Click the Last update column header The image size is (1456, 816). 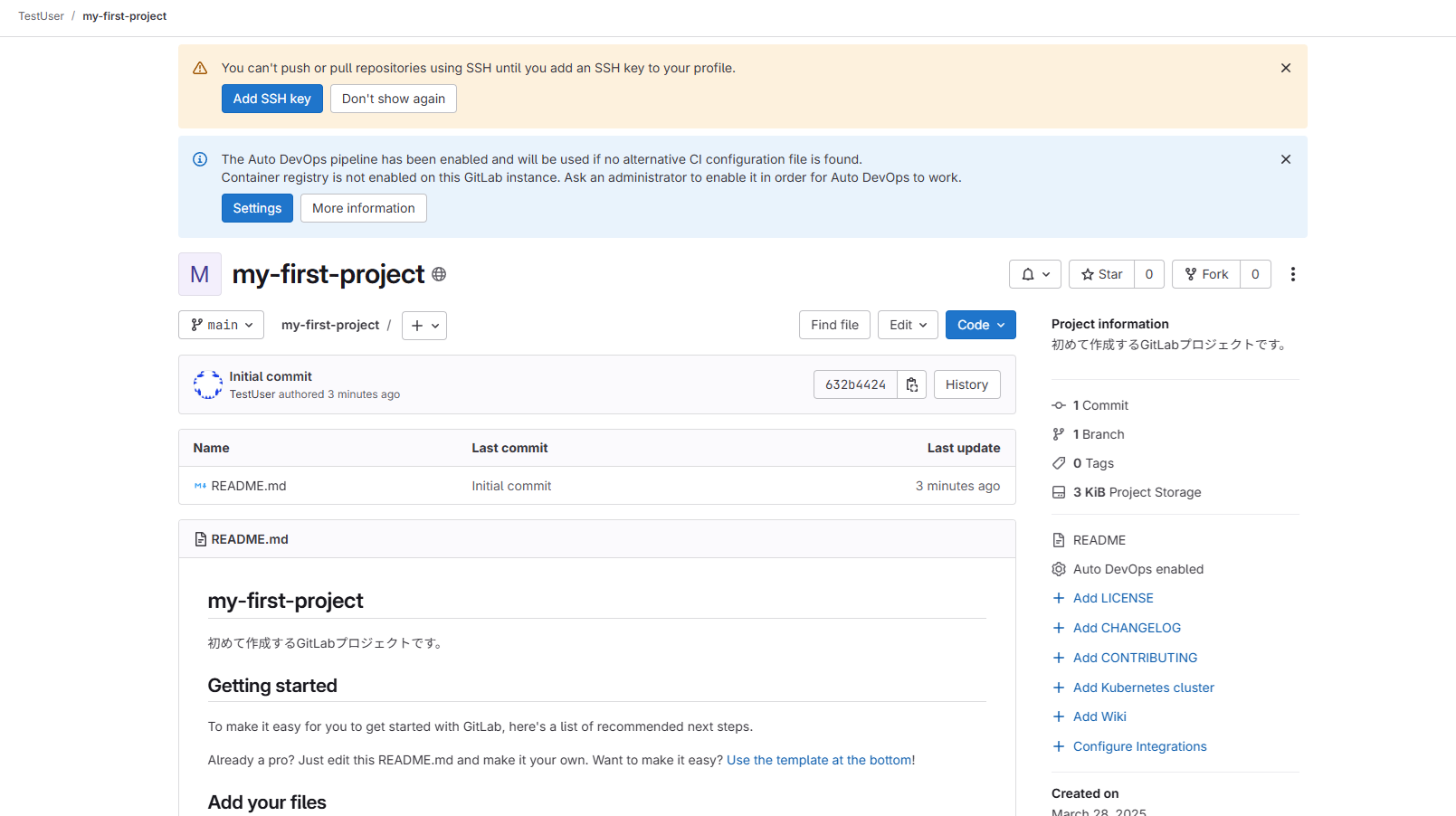963,448
